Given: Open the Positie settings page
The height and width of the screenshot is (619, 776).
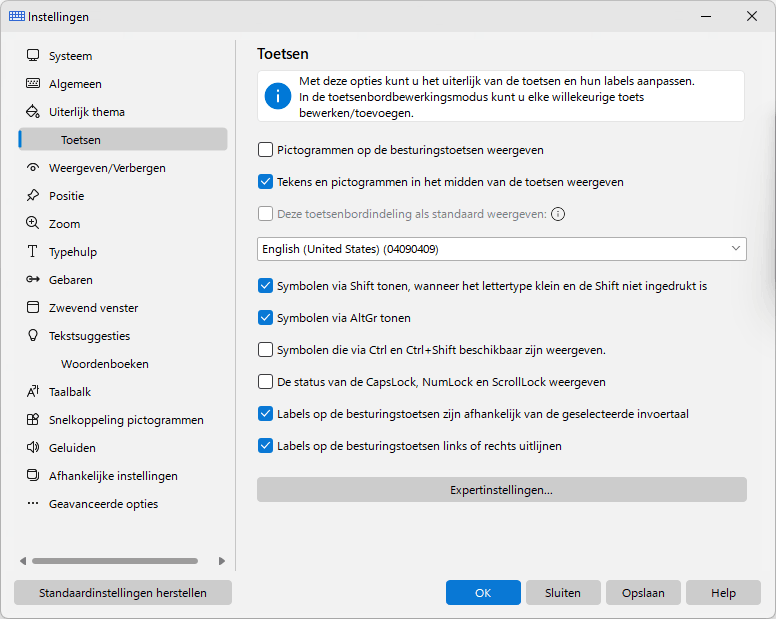Looking at the screenshot, I should pyautogui.click(x=123, y=195).
